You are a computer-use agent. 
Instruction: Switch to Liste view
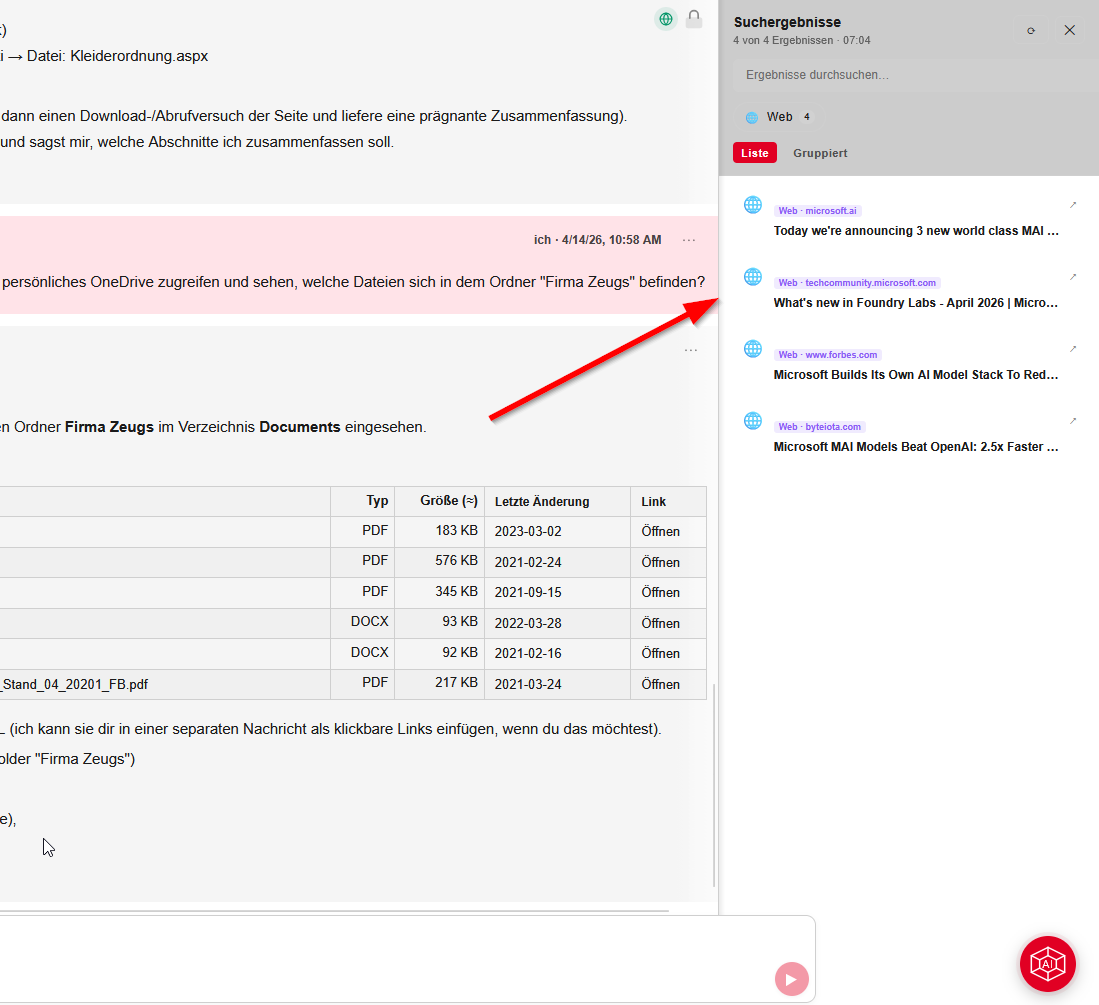pyautogui.click(x=755, y=153)
